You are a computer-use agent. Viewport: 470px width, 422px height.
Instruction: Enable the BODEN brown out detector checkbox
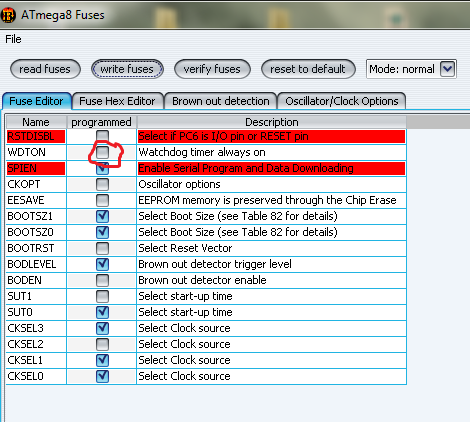[102, 280]
